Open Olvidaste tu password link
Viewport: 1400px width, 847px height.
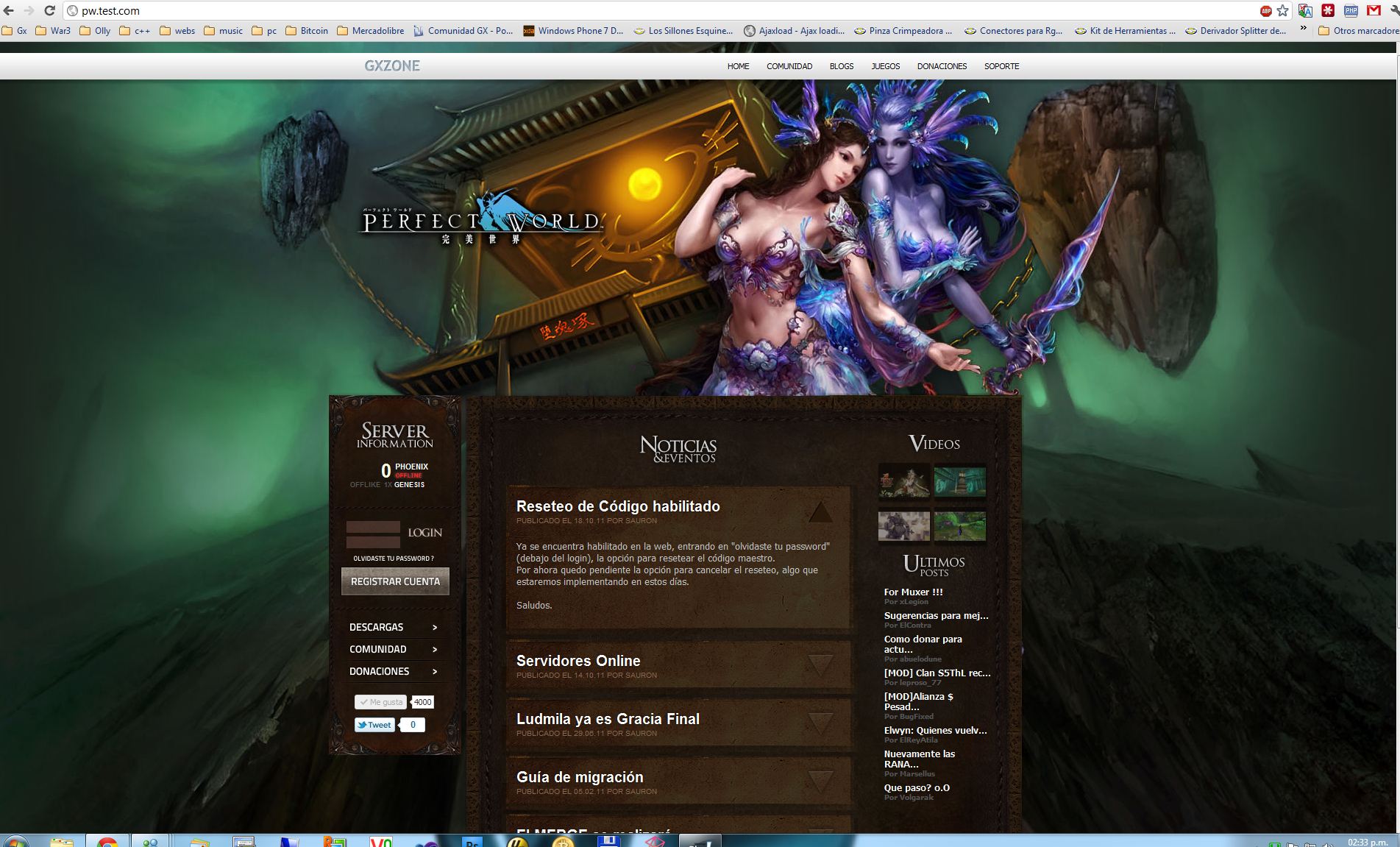tap(394, 559)
